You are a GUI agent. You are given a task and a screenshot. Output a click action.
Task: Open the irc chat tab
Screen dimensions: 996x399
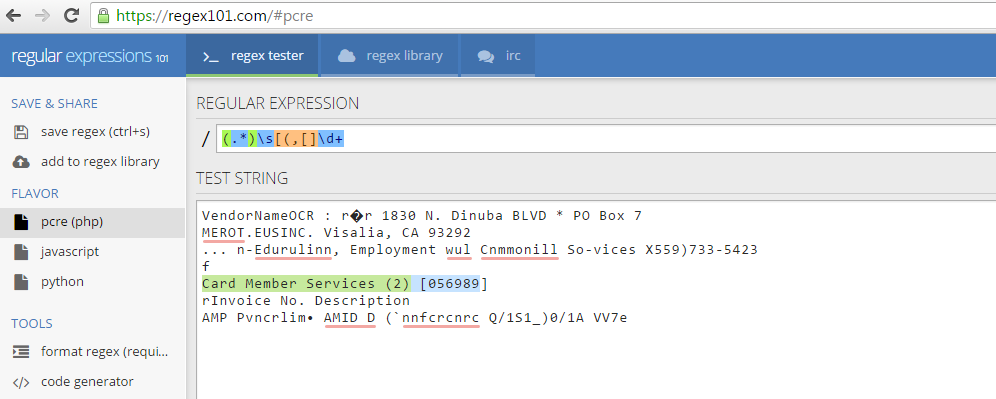(x=499, y=55)
